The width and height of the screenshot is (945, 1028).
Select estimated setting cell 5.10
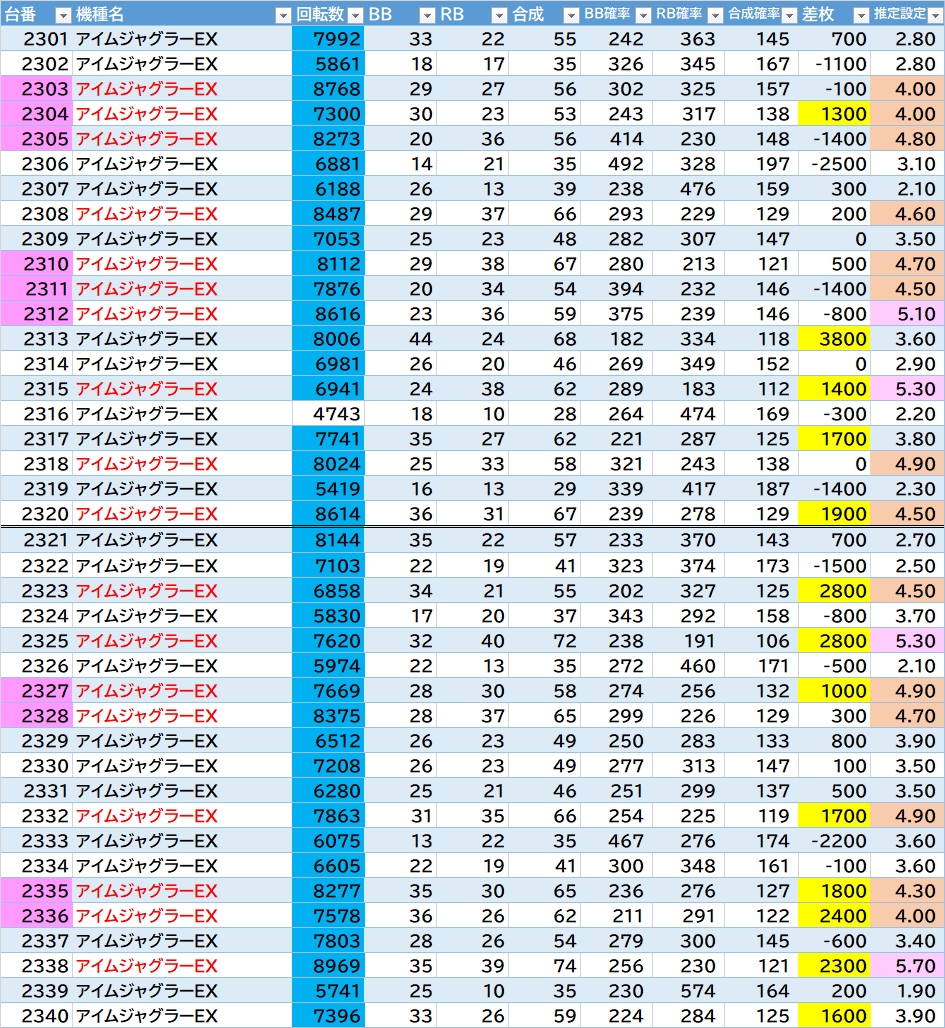tap(908, 314)
